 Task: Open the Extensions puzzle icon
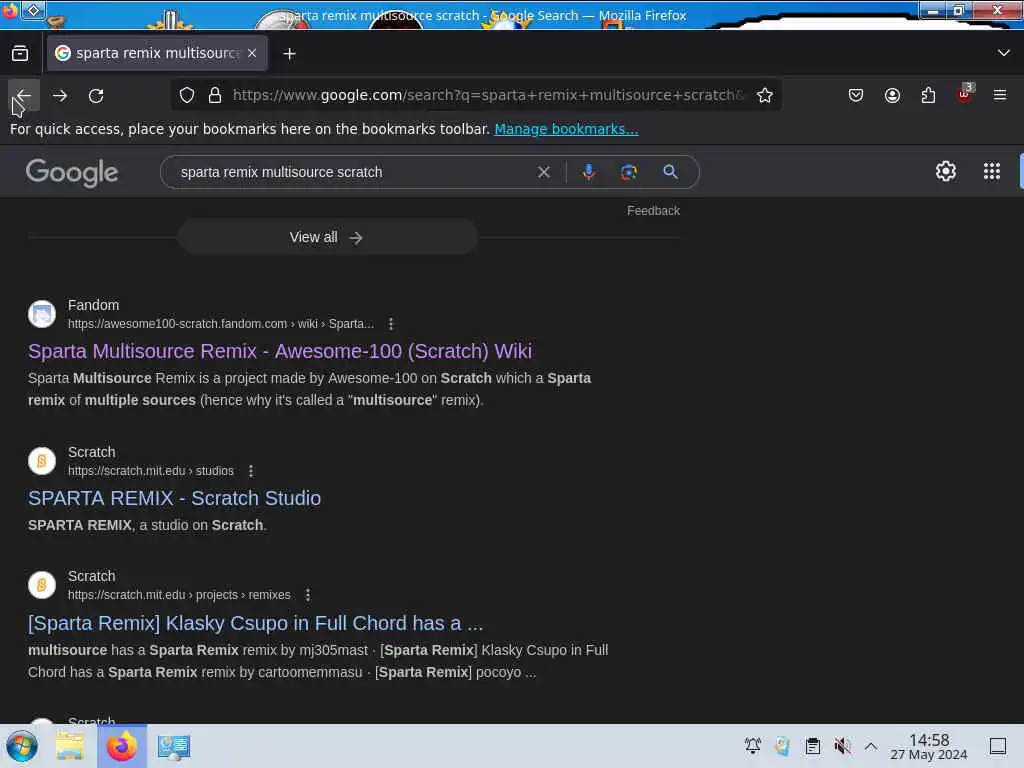coord(928,95)
